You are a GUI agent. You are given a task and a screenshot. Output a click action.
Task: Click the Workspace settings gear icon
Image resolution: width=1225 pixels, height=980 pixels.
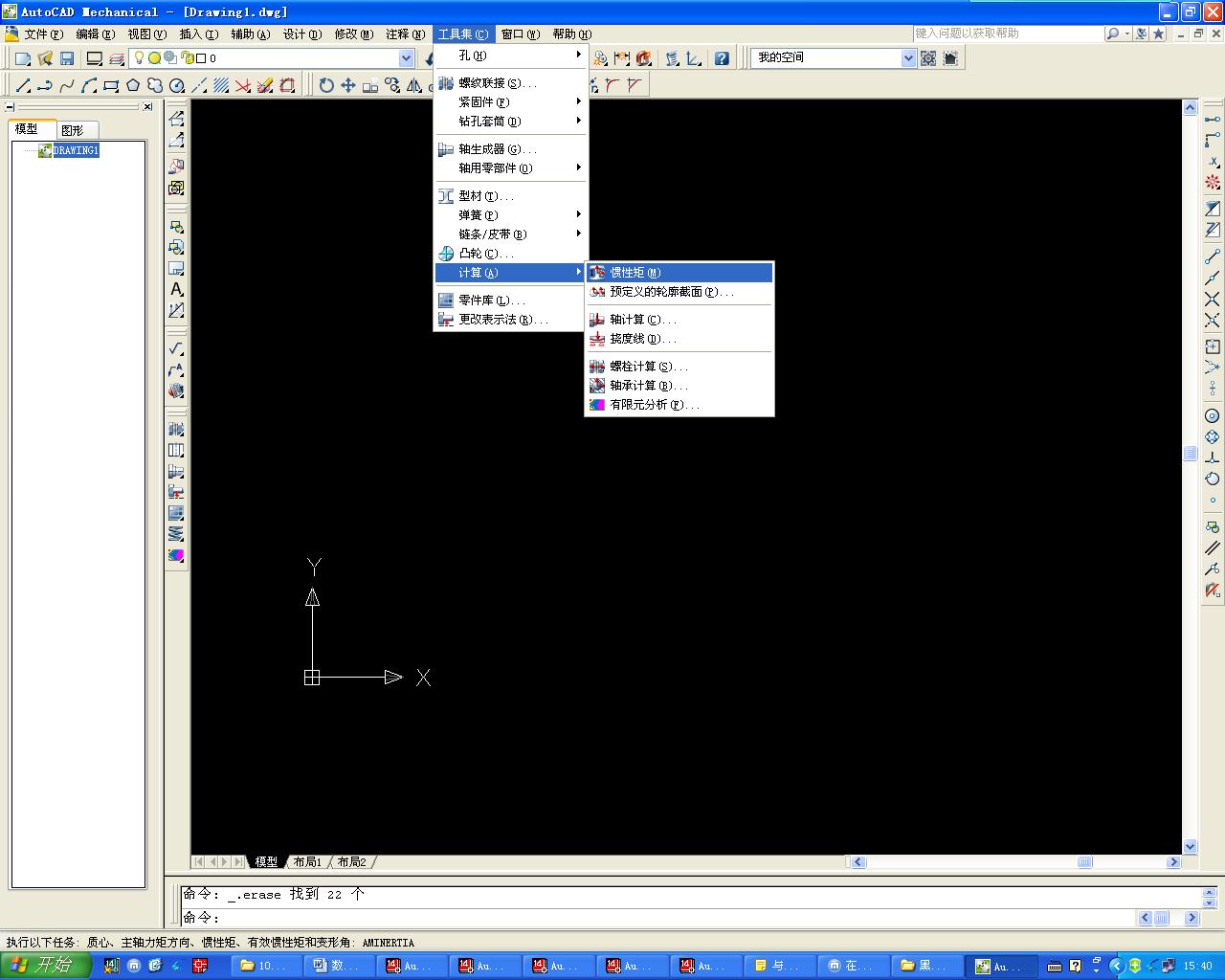point(928,58)
